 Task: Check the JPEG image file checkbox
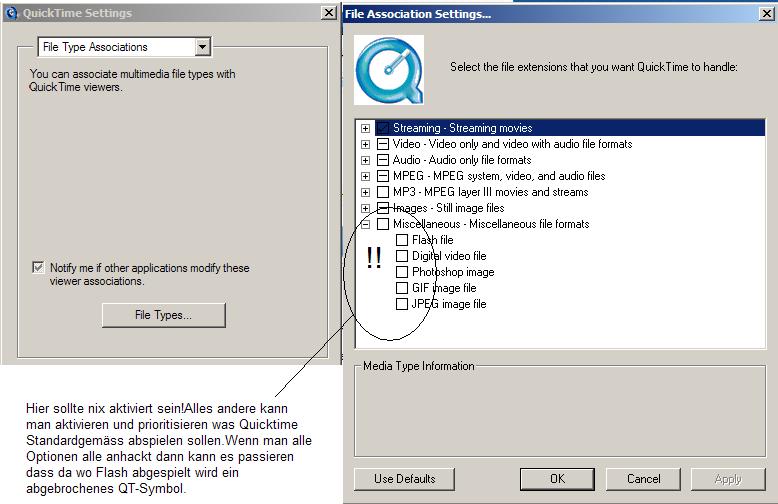coord(402,304)
